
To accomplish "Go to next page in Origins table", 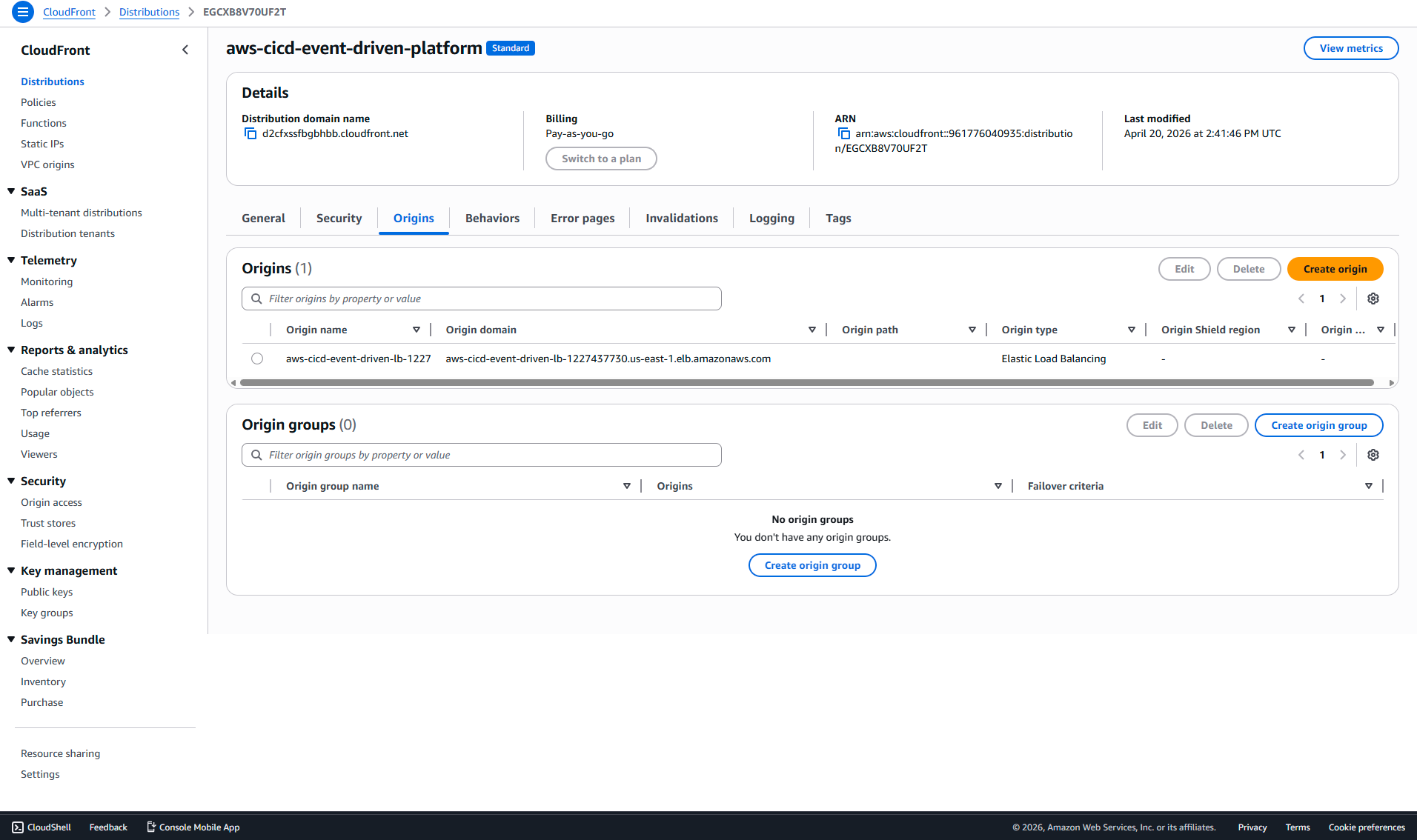I will (1343, 299).
